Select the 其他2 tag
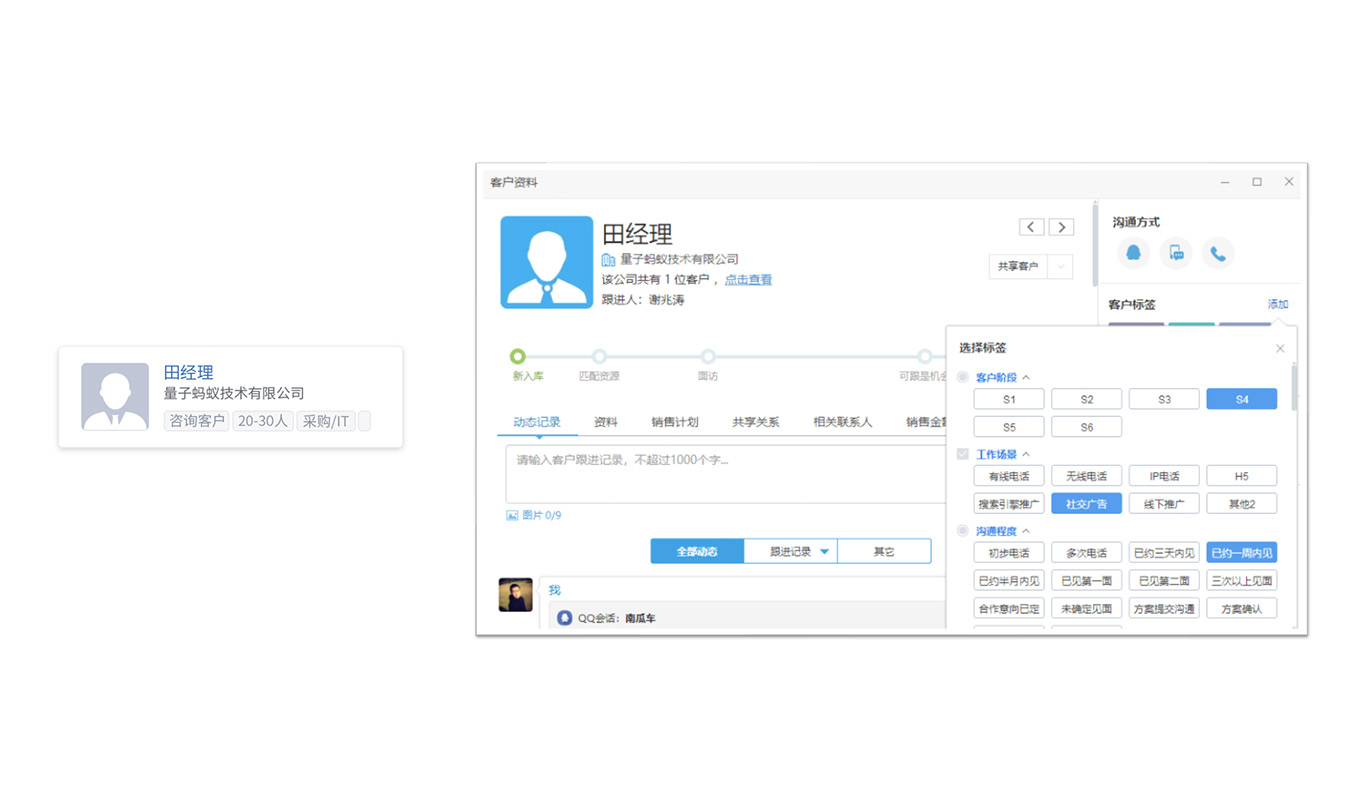This screenshot has height=800, width=1350. click(x=1242, y=504)
